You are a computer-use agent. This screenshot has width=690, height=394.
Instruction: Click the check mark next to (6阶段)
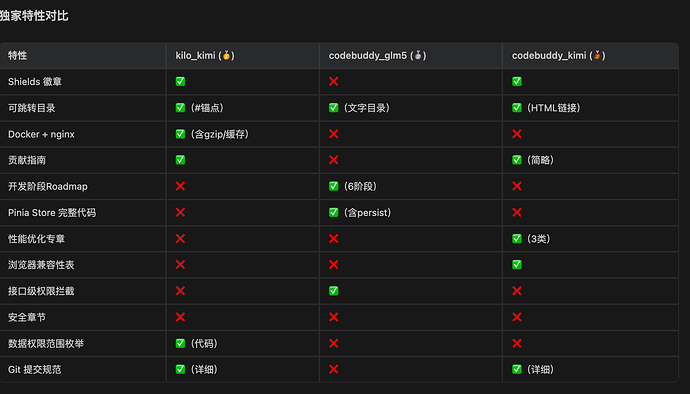point(334,186)
